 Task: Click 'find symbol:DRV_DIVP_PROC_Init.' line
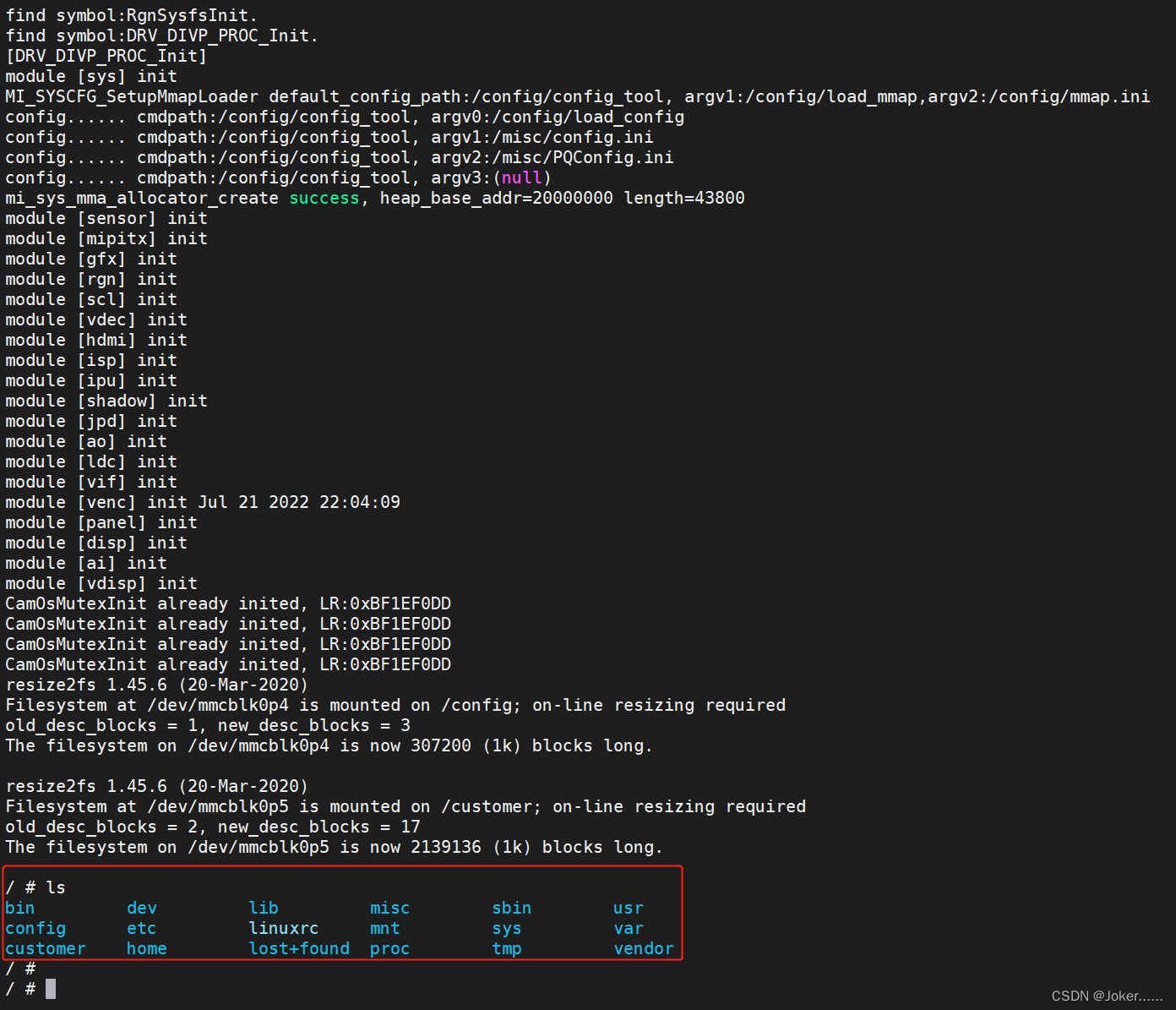[161, 35]
